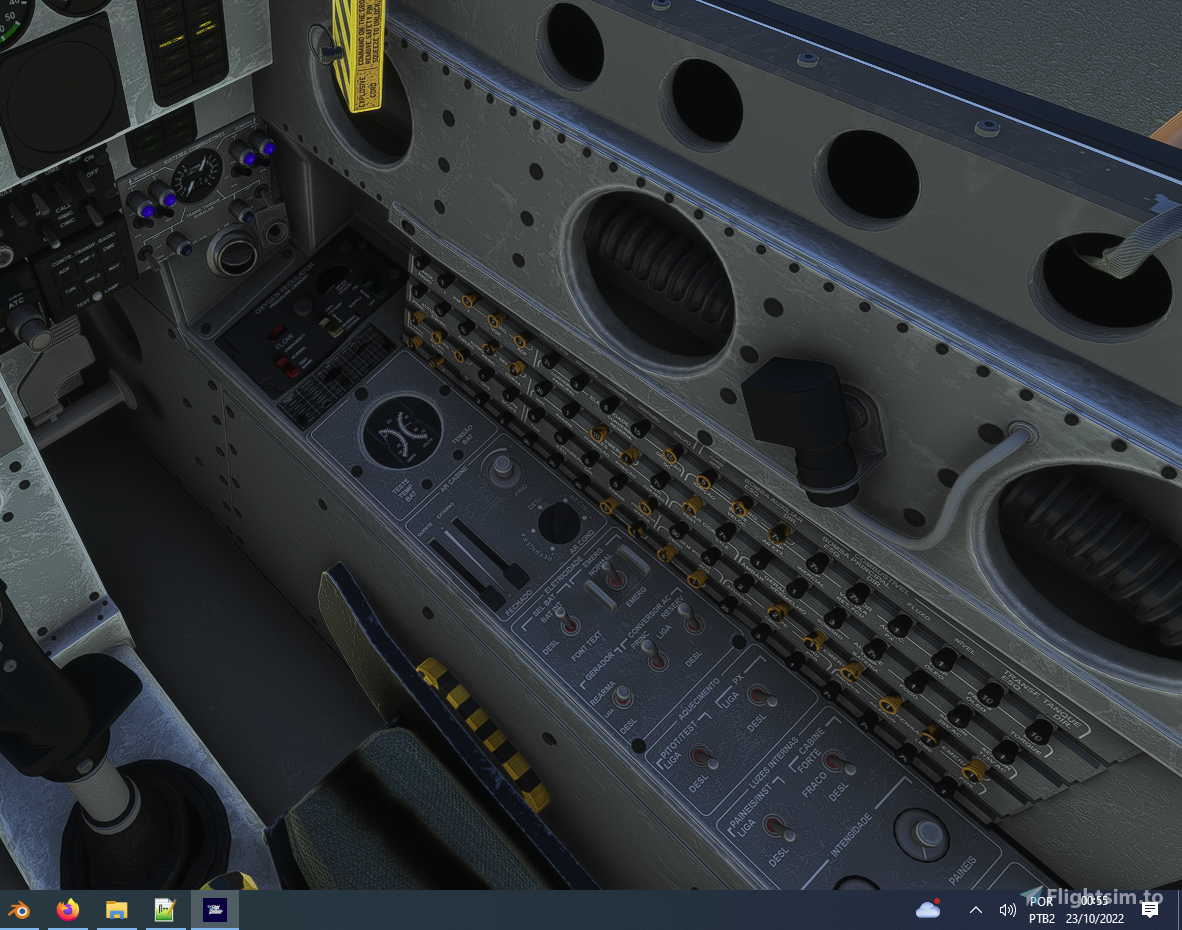Activate the guarded NORMAL/EMERG electrical switch
Viewport: 1182px width, 930px height.
click(x=616, y=576)
